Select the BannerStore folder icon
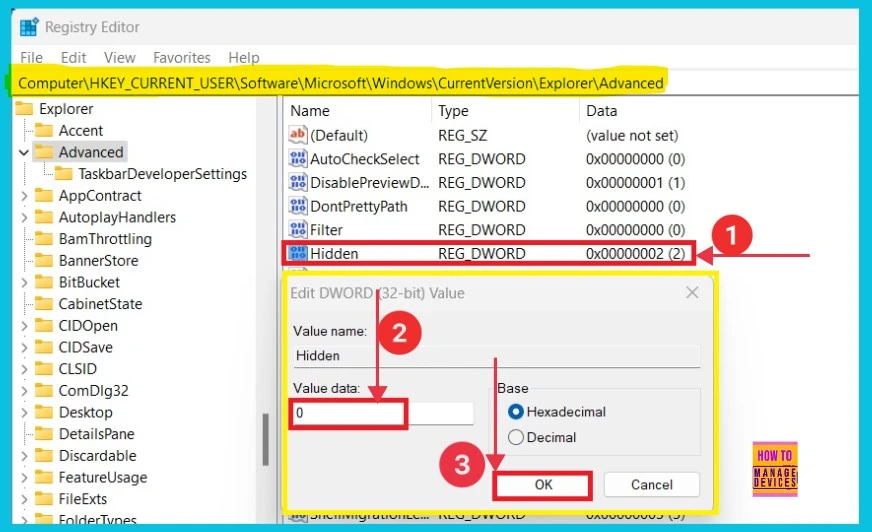The width and height of the screenshot is (872, 532). (x=44, y=260)
